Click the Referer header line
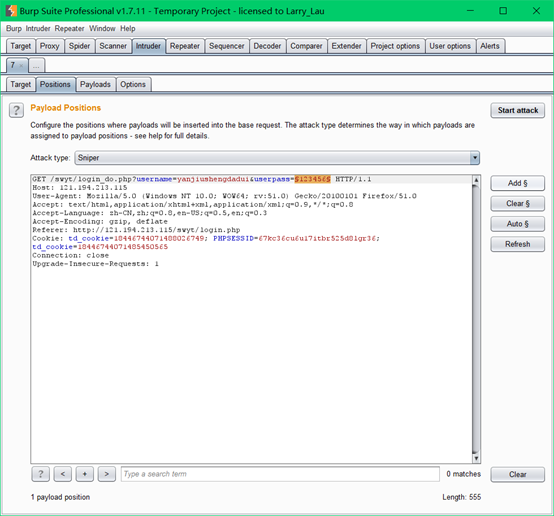This screenshot has width=554, height=516. pos(136,230)
